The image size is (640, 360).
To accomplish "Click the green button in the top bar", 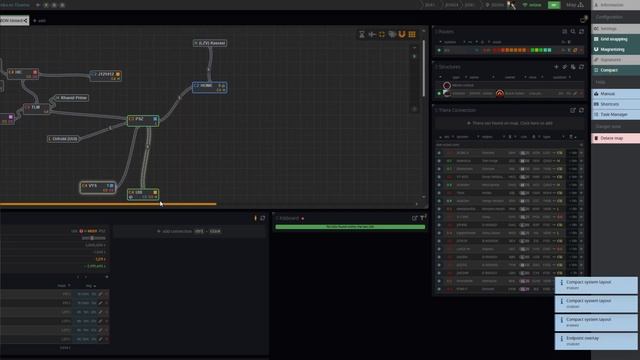I will click(x=553, y=5).
